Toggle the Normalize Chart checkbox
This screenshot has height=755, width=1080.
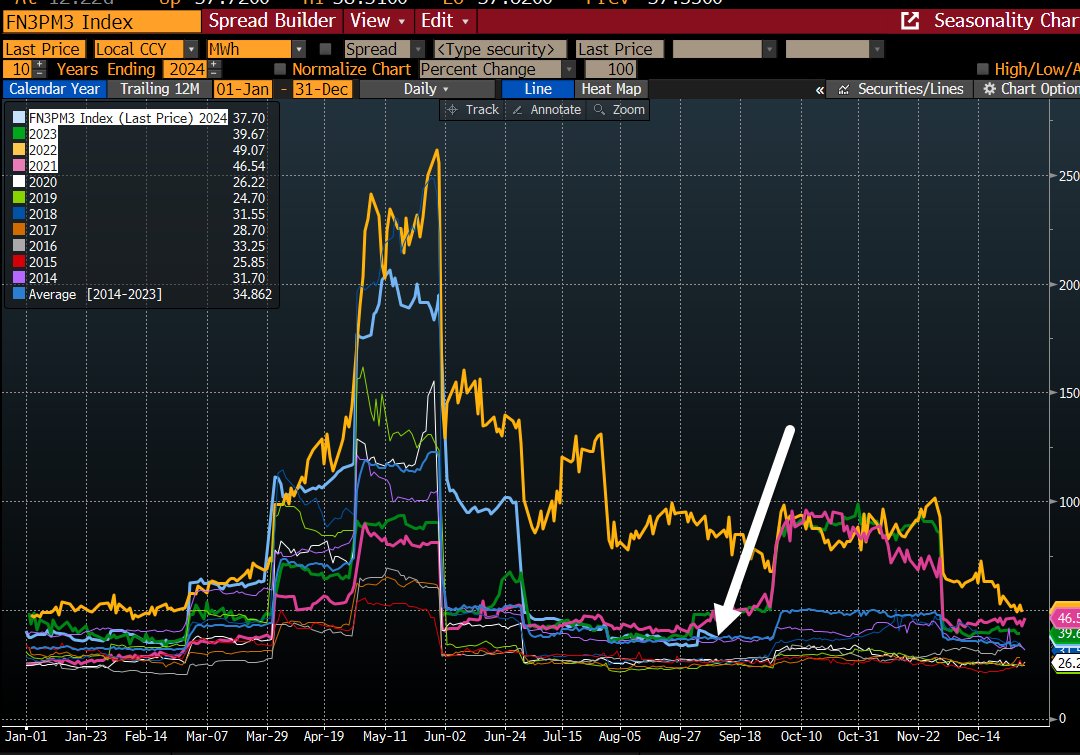[x=280, y=69]
